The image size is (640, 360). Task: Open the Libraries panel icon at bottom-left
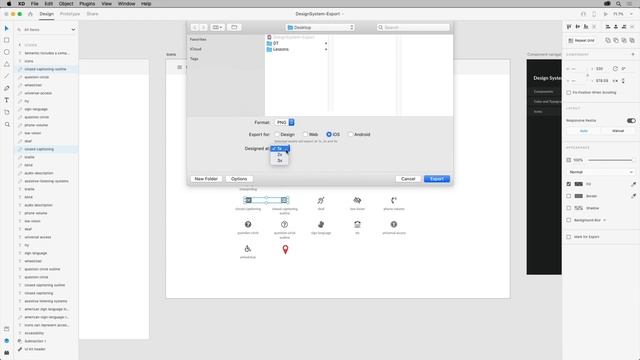click(x=7, y=329)
